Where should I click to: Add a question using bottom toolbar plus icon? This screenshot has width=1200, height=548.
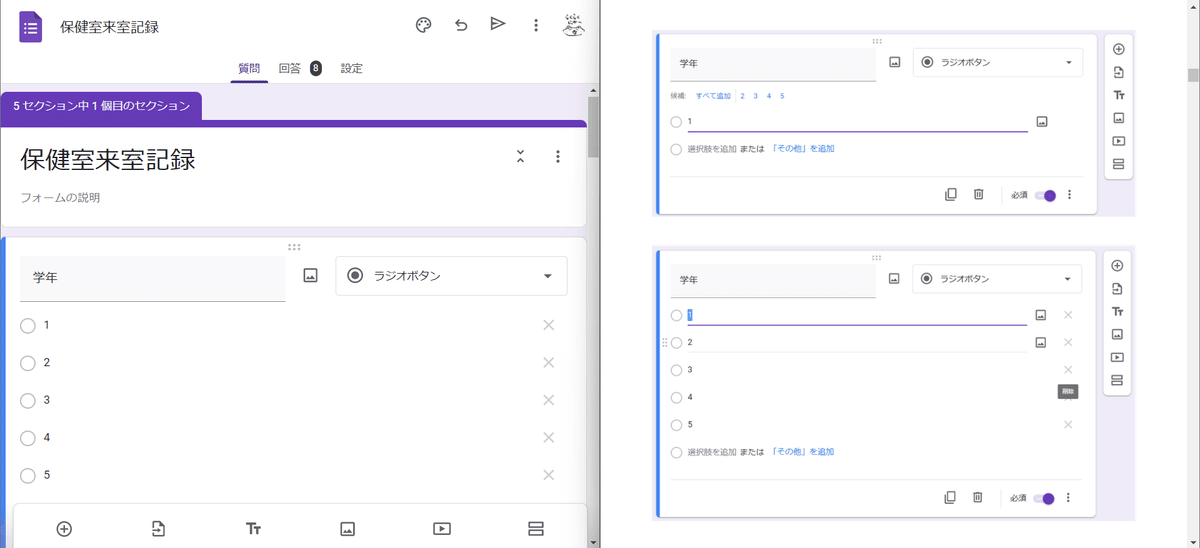[64, 529]
